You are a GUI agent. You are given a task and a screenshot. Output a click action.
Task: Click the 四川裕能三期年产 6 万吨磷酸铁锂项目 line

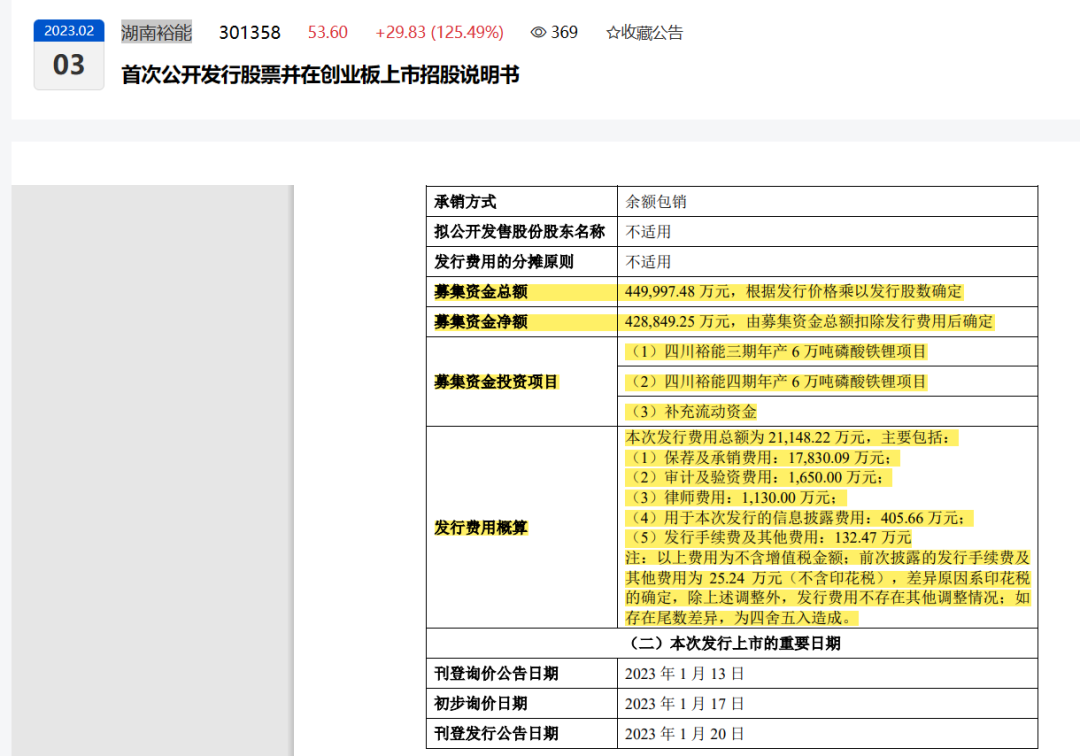776,352
